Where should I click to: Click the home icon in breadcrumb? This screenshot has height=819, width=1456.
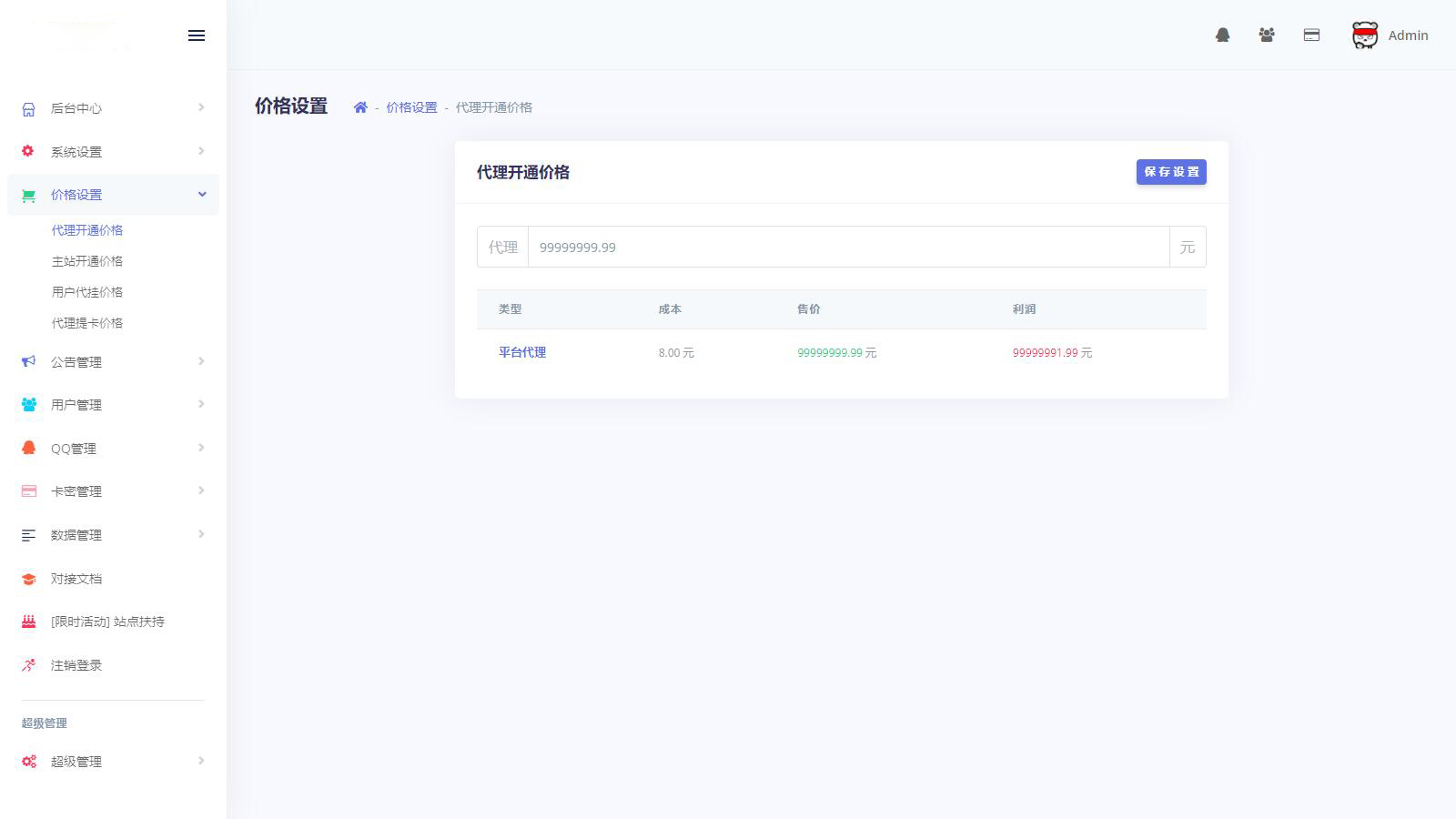tap(360, 107)
